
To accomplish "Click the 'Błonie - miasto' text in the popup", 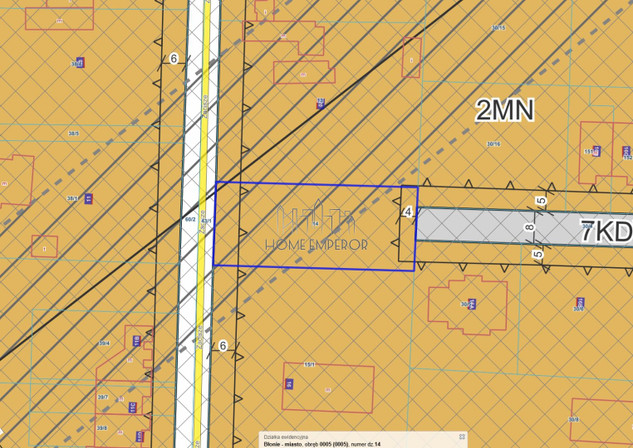I will click(284, 443).
